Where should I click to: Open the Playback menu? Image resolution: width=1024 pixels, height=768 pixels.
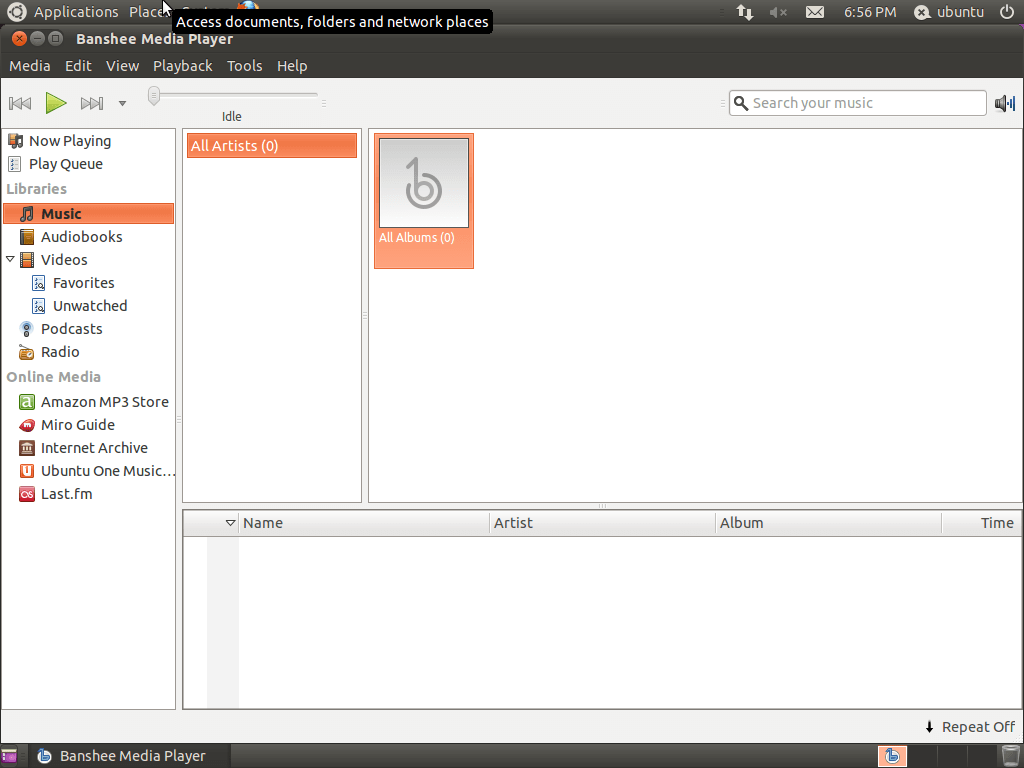[182, 66]
